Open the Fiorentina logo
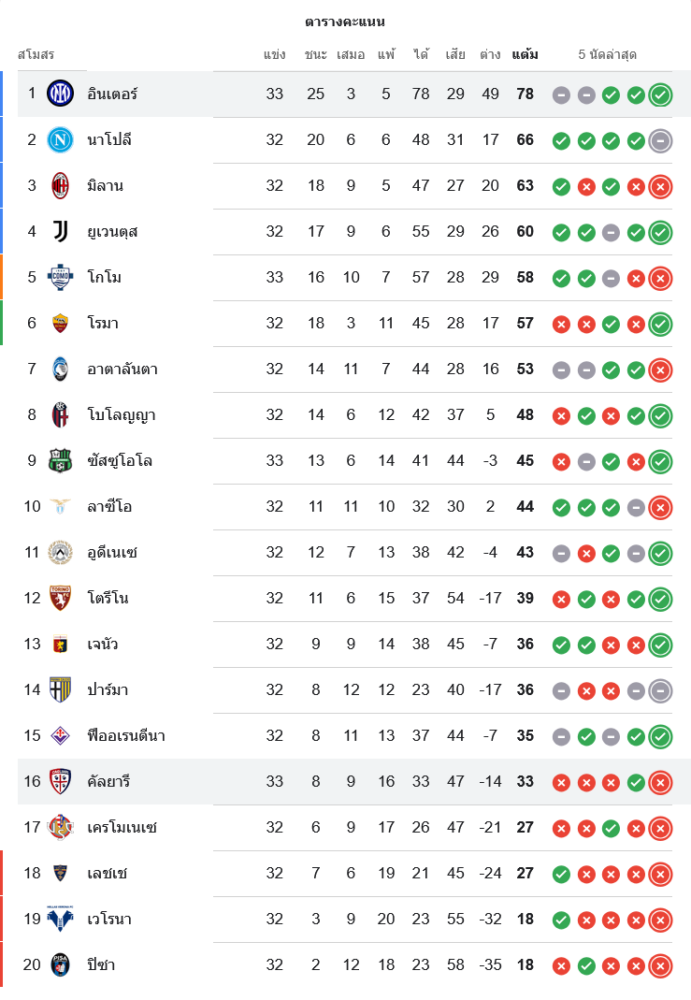The width and height of the screenshot is (691, 1000). tap(60, 736)
